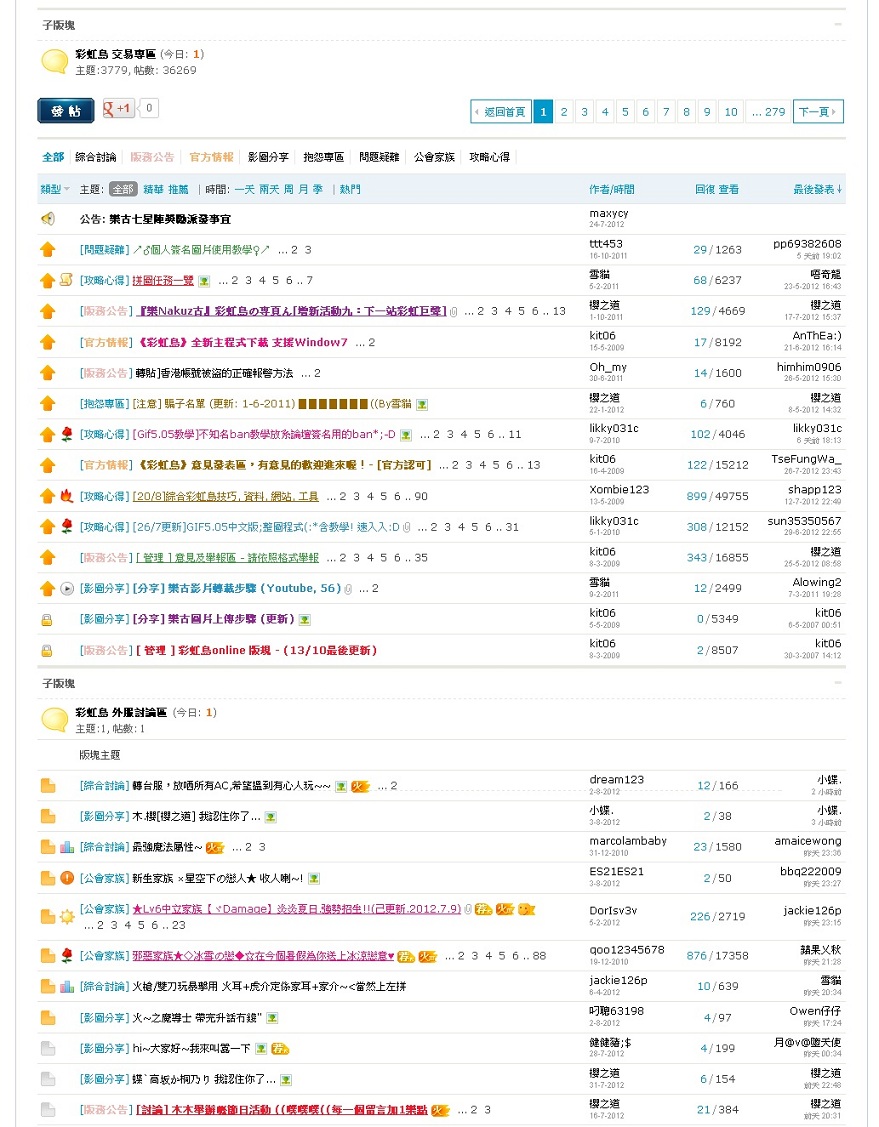Open author profile Xombie123
The width and height of the screenshot is (879, 1127).
pos(619,489)
